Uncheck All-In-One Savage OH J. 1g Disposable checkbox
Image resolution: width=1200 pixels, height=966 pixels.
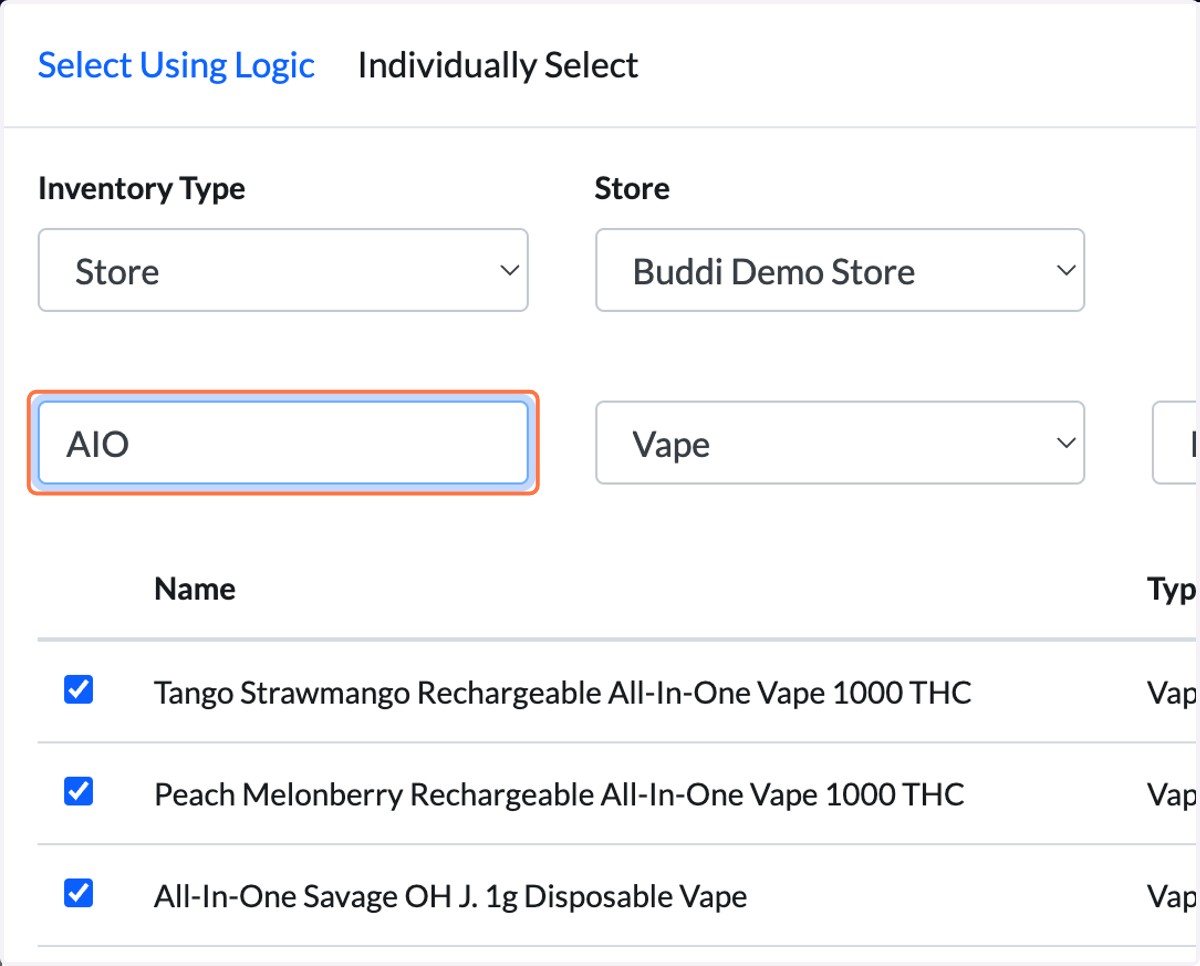[x=78, y=893]
